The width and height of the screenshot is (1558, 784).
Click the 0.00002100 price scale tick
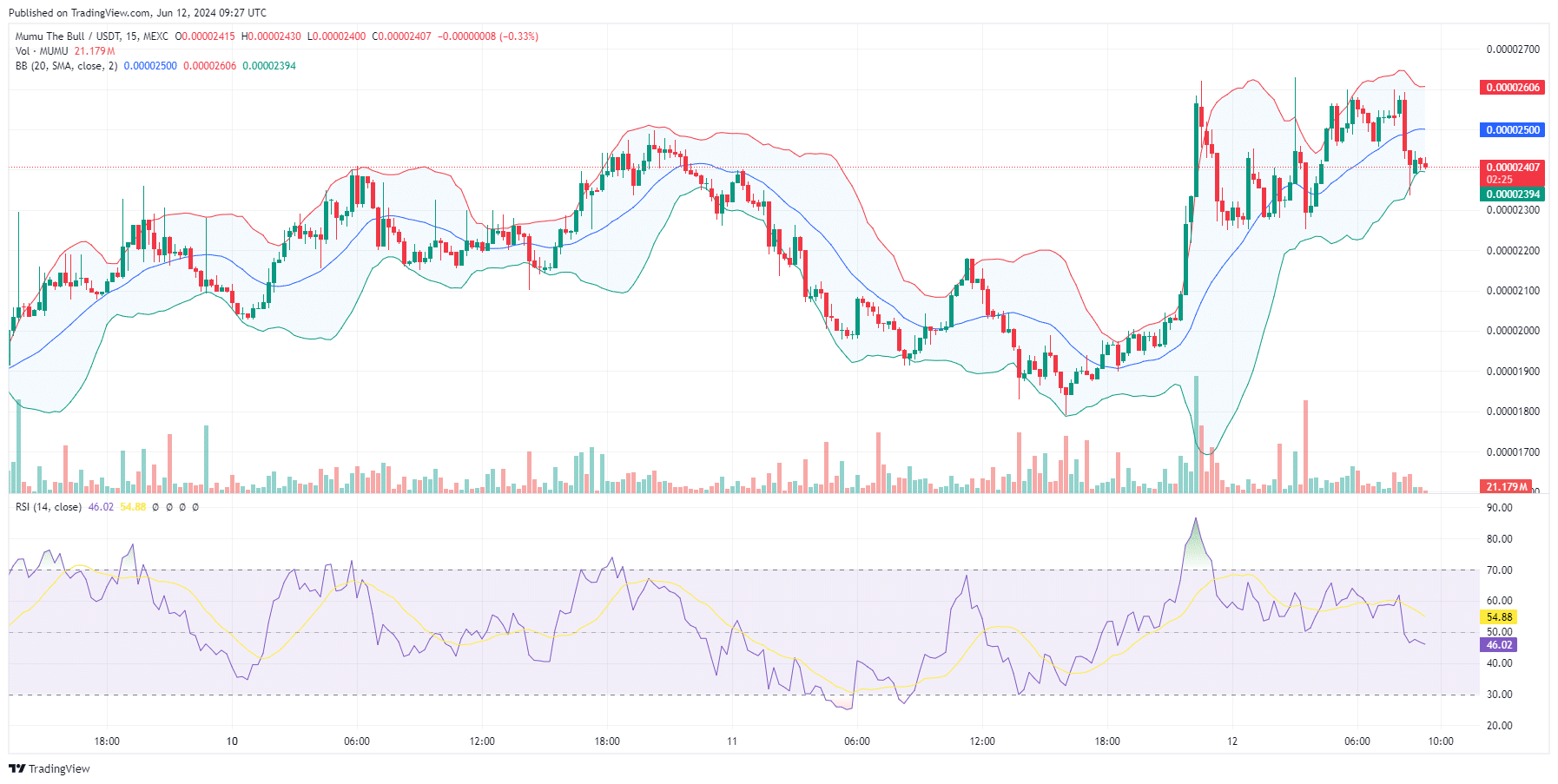tap(1513, 291)
